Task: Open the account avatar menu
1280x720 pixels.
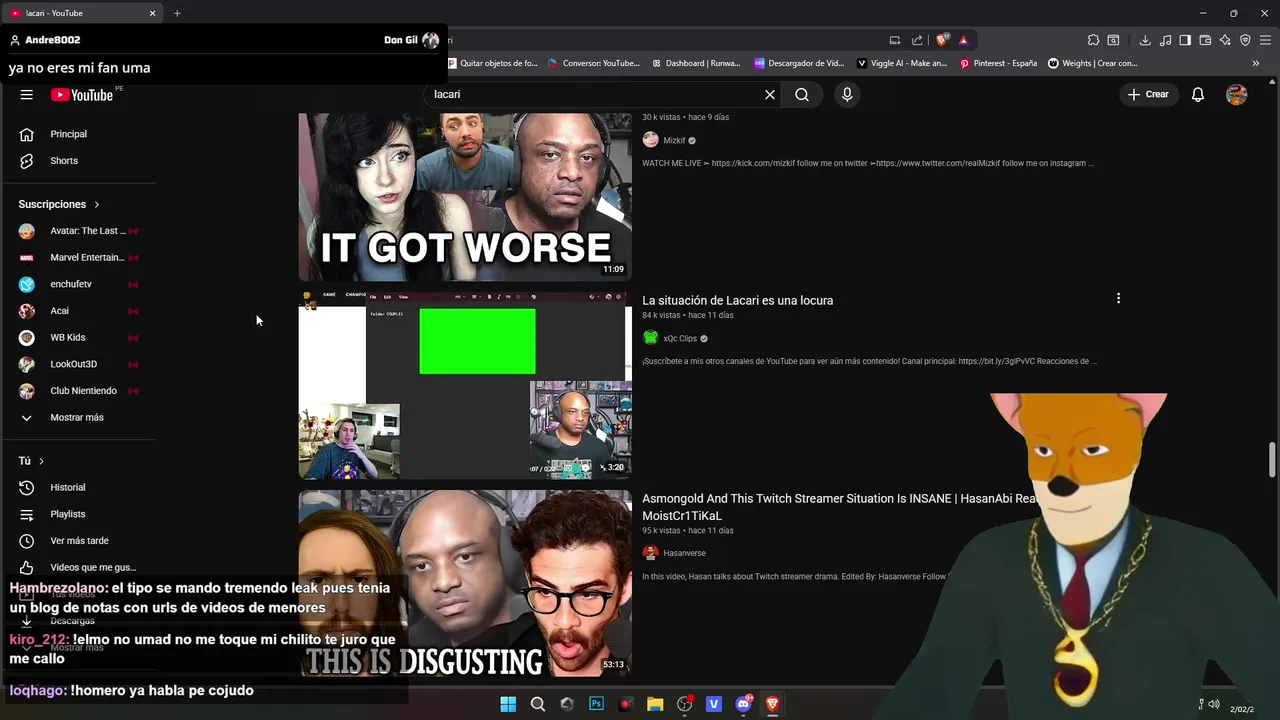Action: click(1237, 94)
